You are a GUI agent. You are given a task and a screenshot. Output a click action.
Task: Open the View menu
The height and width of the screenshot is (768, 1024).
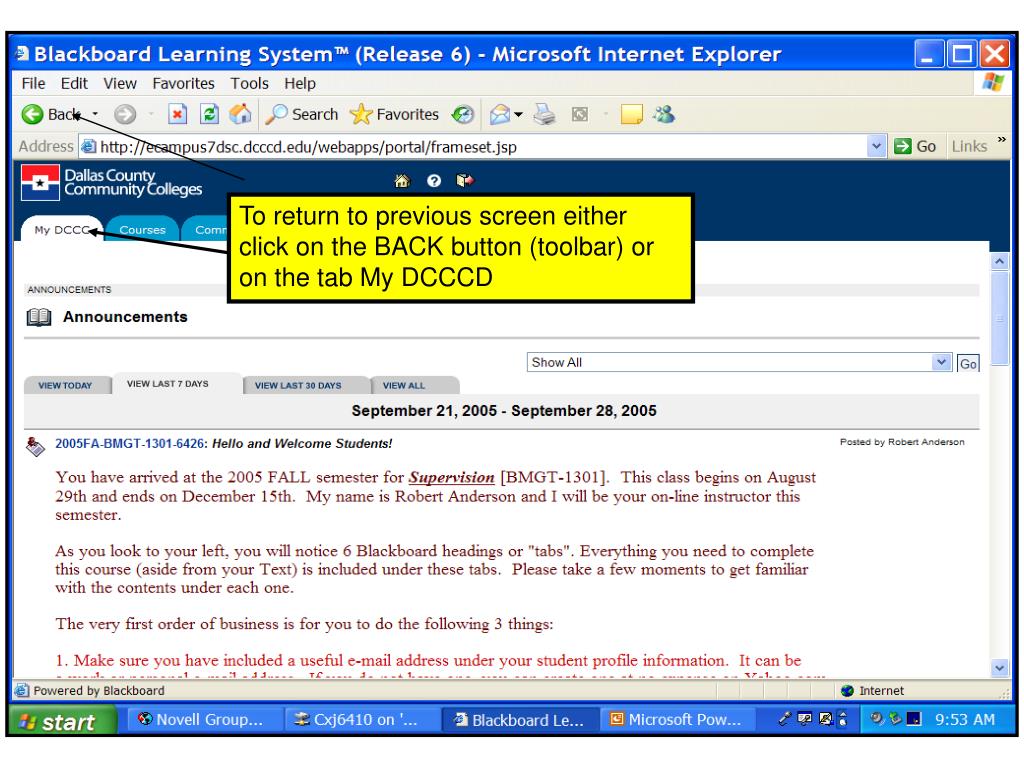click(x=120, y=84)
